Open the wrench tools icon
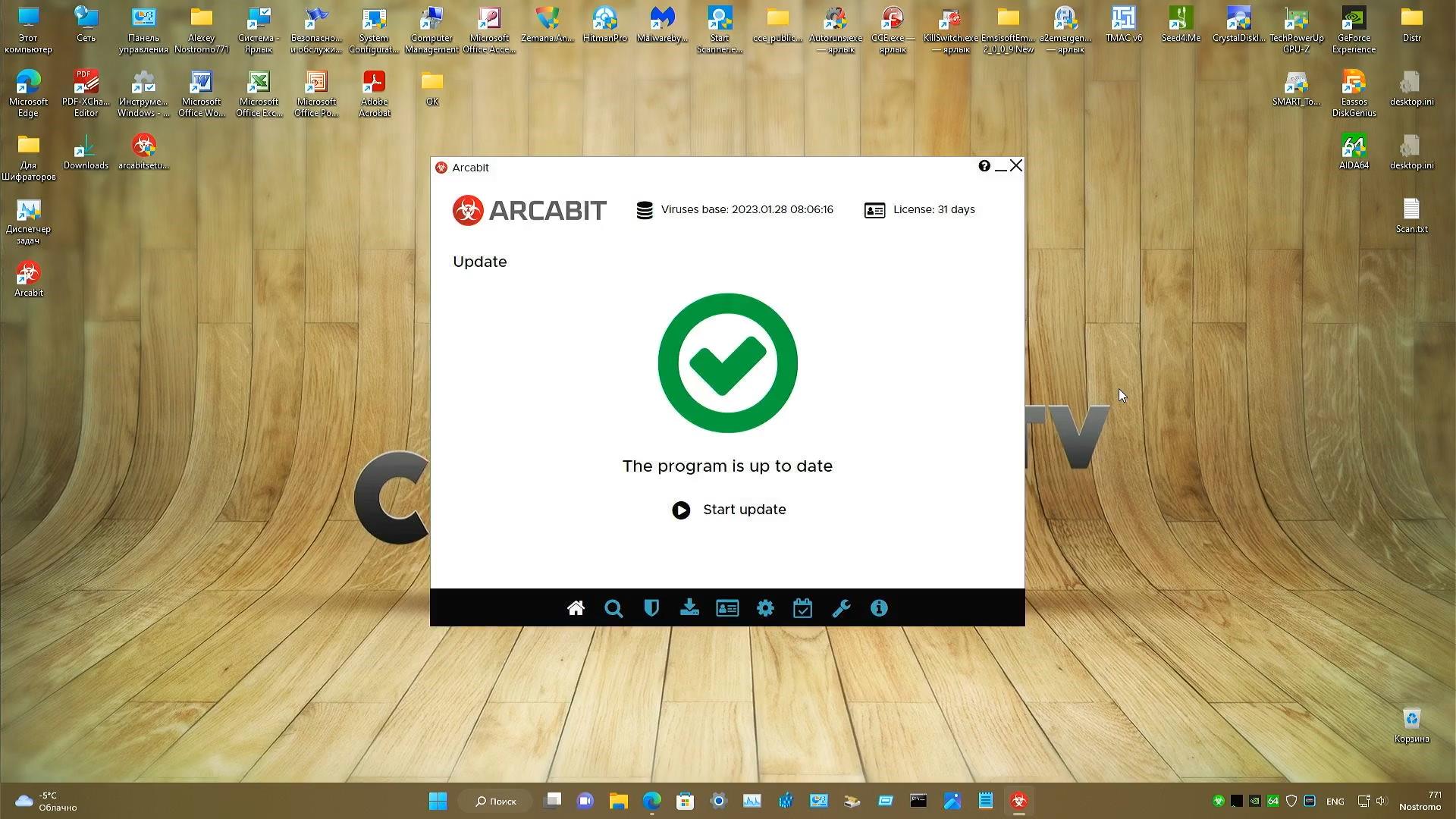 point(841,608)
